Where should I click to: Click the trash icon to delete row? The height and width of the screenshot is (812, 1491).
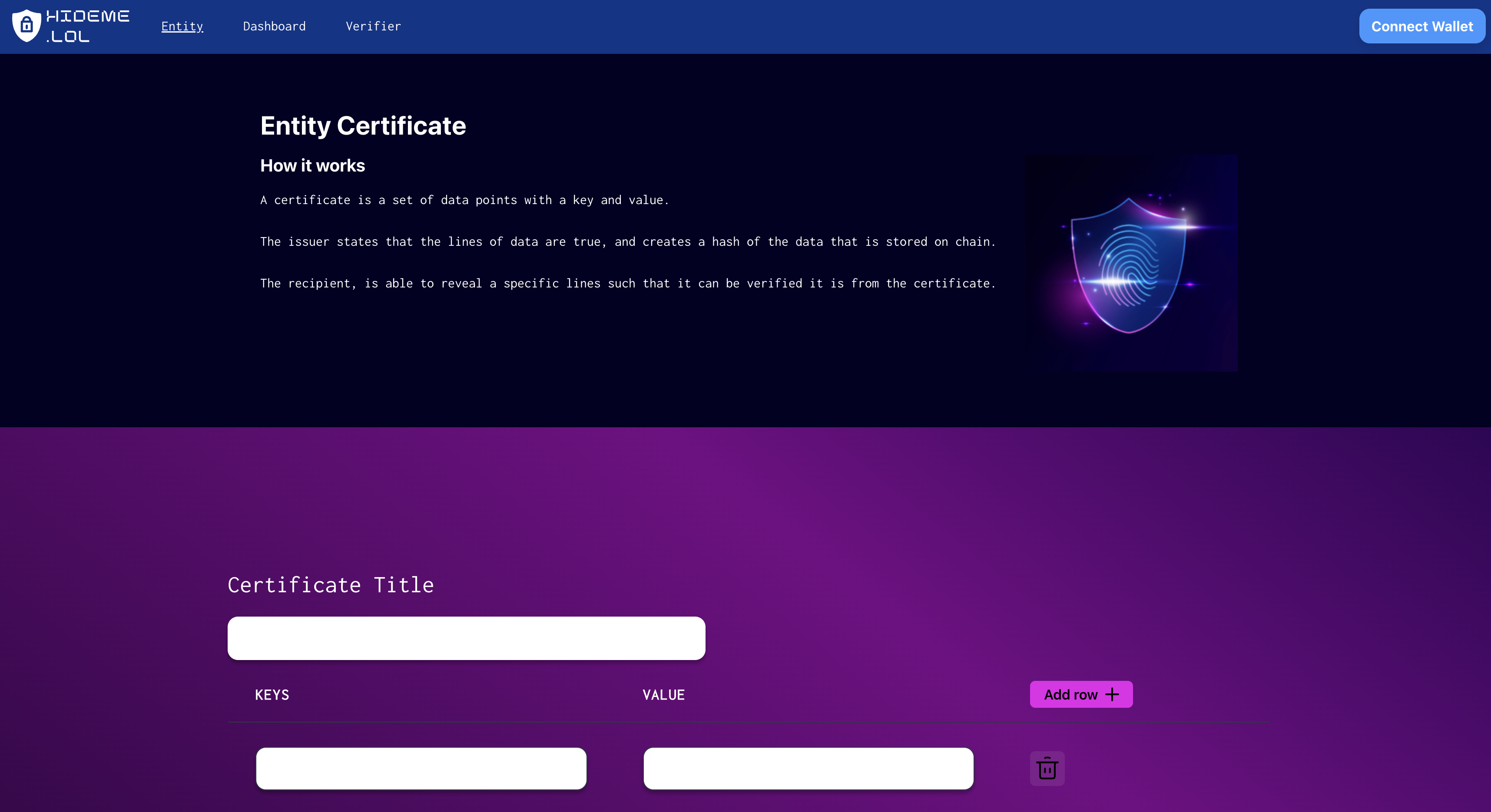1047,768
